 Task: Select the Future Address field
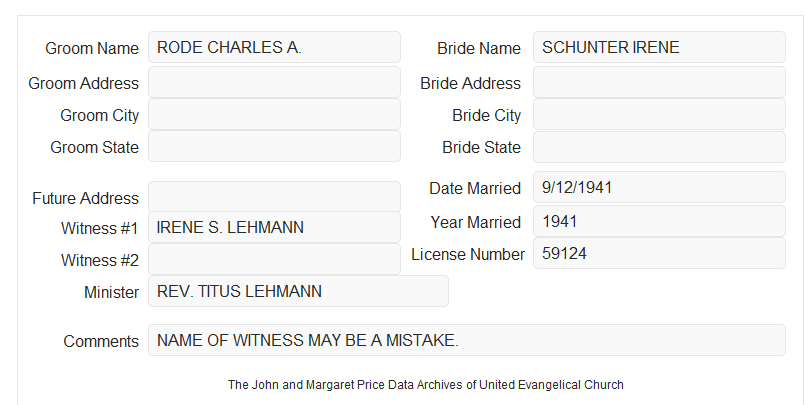274,197
